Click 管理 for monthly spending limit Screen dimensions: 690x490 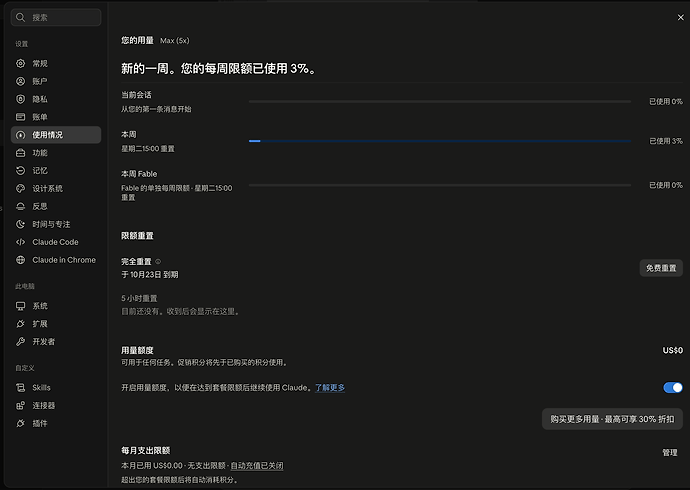click(x=670, y=452)
